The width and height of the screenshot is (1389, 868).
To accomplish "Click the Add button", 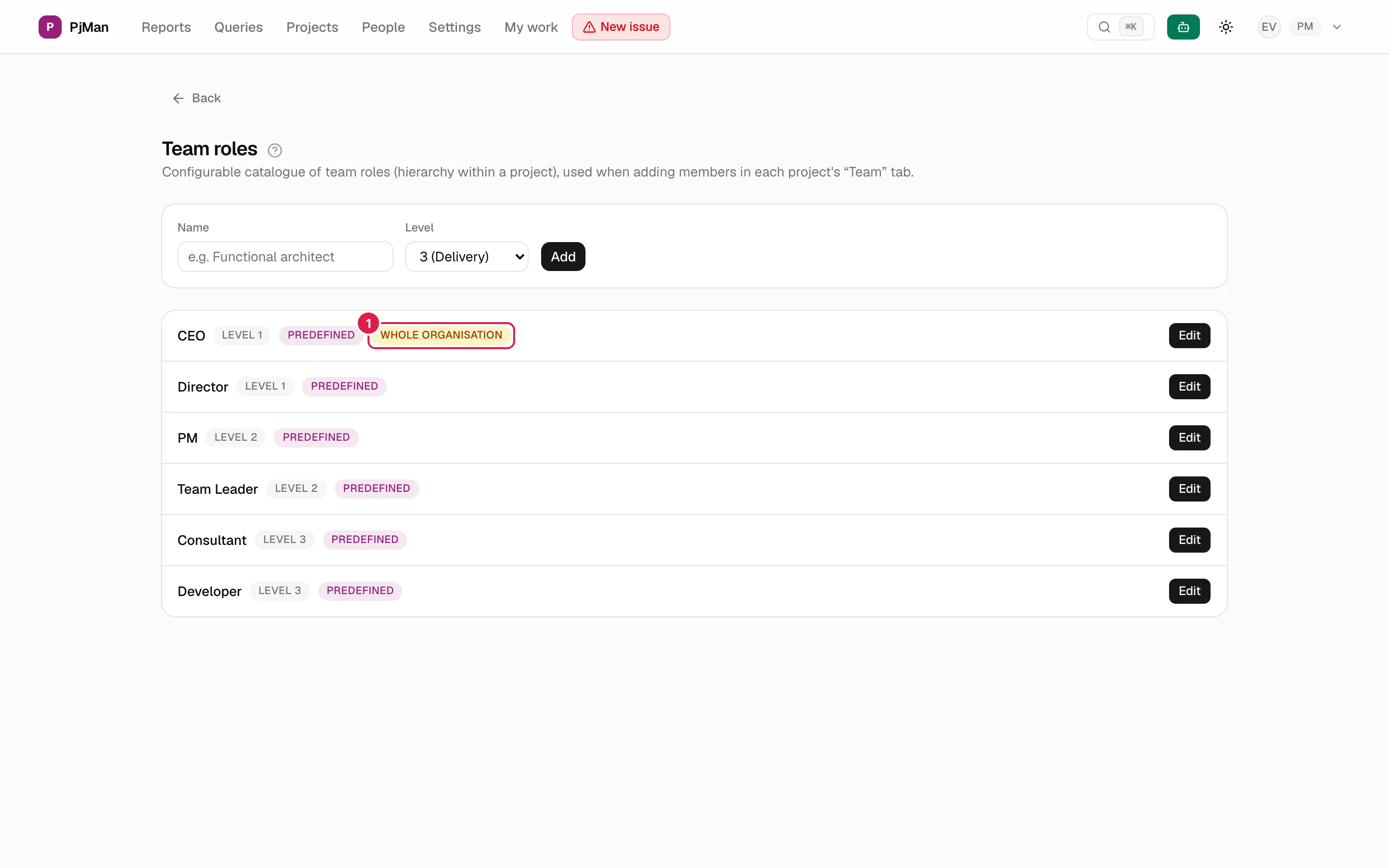I will pos(563,257).
